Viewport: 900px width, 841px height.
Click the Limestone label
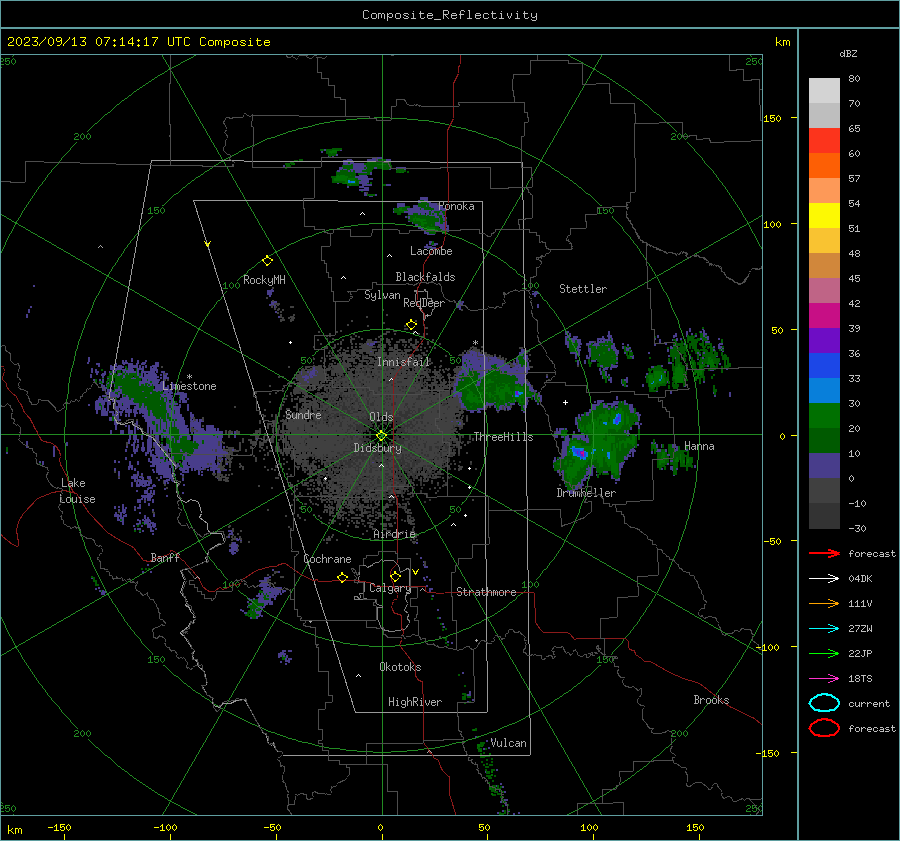189,386
